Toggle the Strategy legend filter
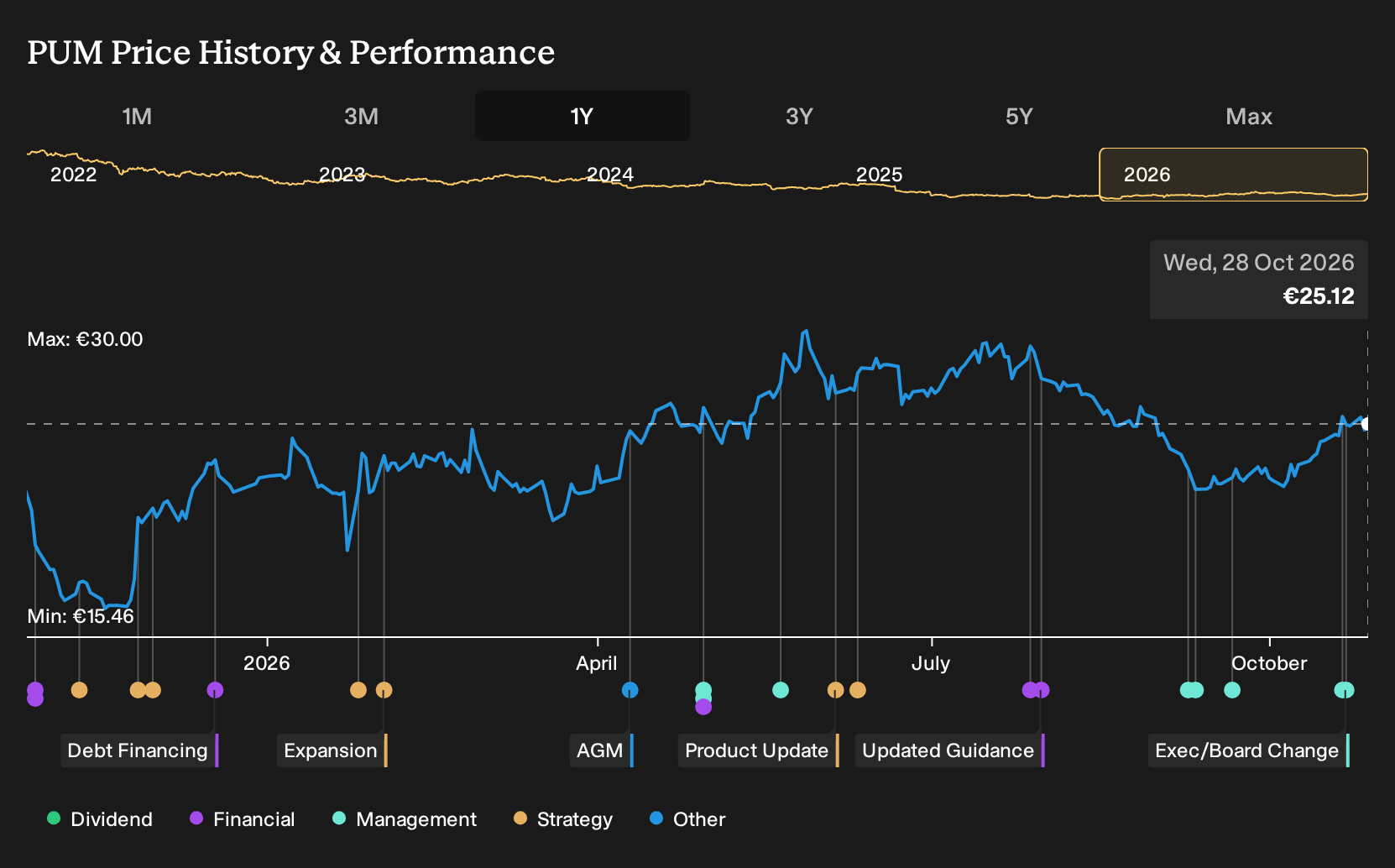Viewport: 1395px width, 868px height. click(563, 819)
